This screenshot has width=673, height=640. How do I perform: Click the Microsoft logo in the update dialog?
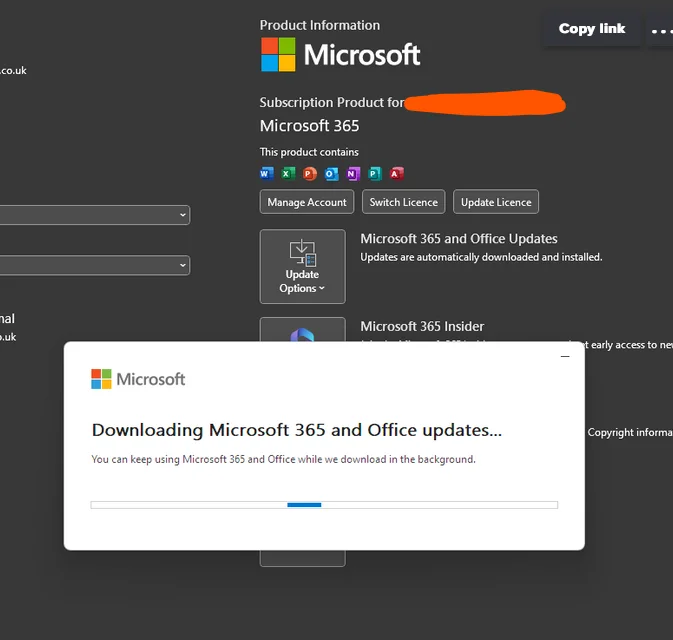tap(138, 379)
